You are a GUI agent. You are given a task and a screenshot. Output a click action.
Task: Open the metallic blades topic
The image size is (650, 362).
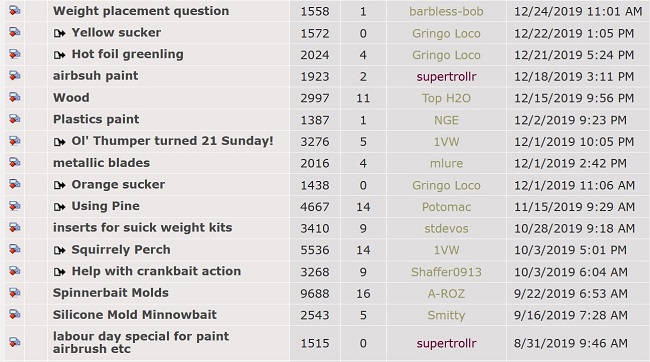(x=101, y=163)
